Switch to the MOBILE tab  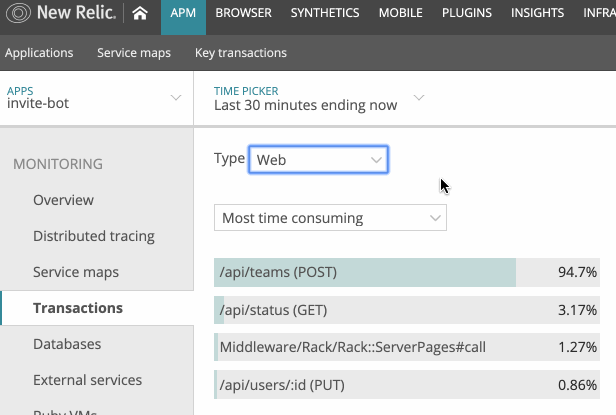pos(401,13)
